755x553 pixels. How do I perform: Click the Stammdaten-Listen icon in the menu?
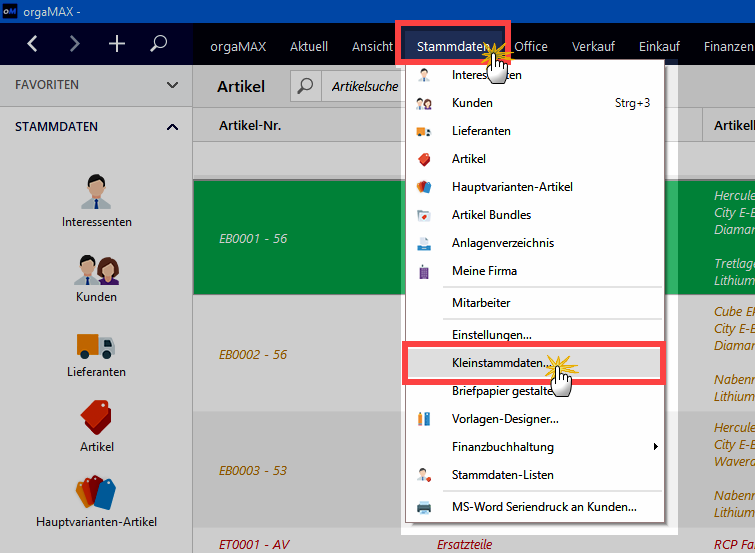424,475
